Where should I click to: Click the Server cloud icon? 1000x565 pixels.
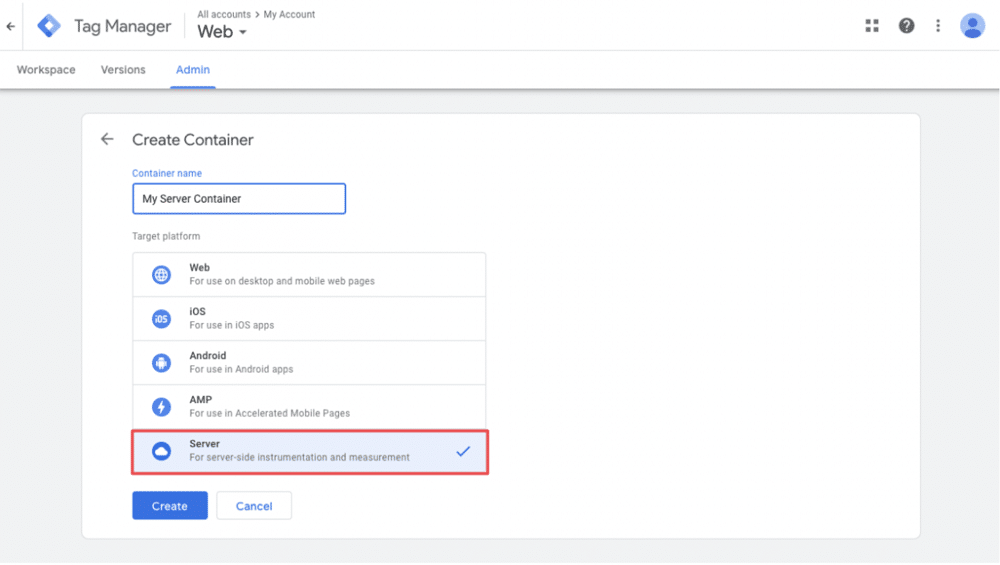click(161, 451)
